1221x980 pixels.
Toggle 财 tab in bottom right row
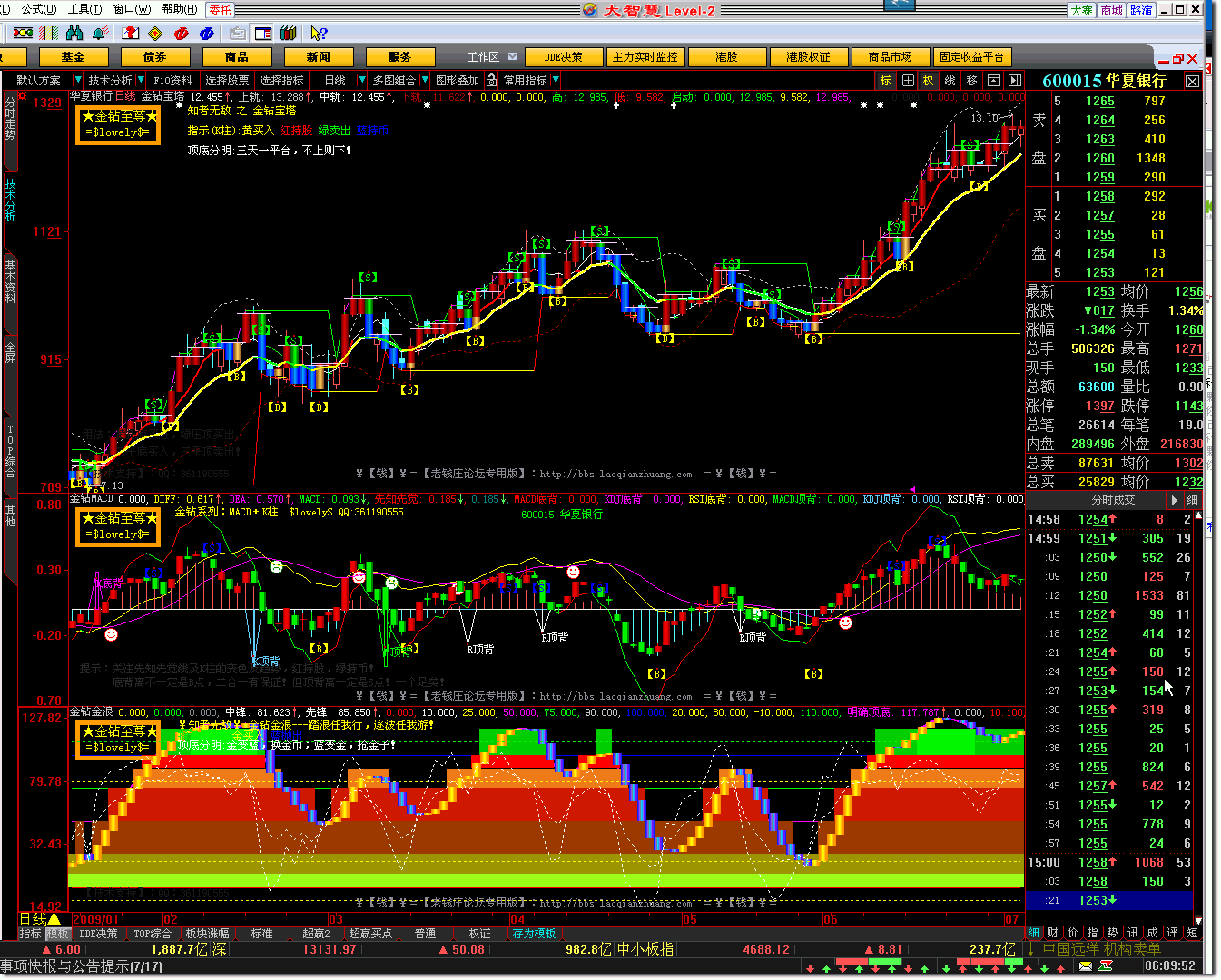pos(1052,933)
